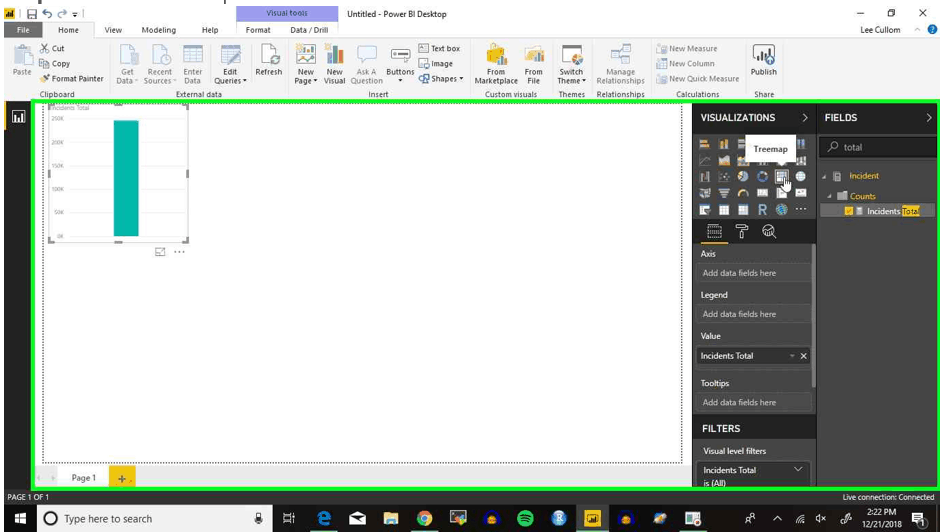Insert a Text box from ribbon
Screen dimensions: 942x532
(439, 49)
